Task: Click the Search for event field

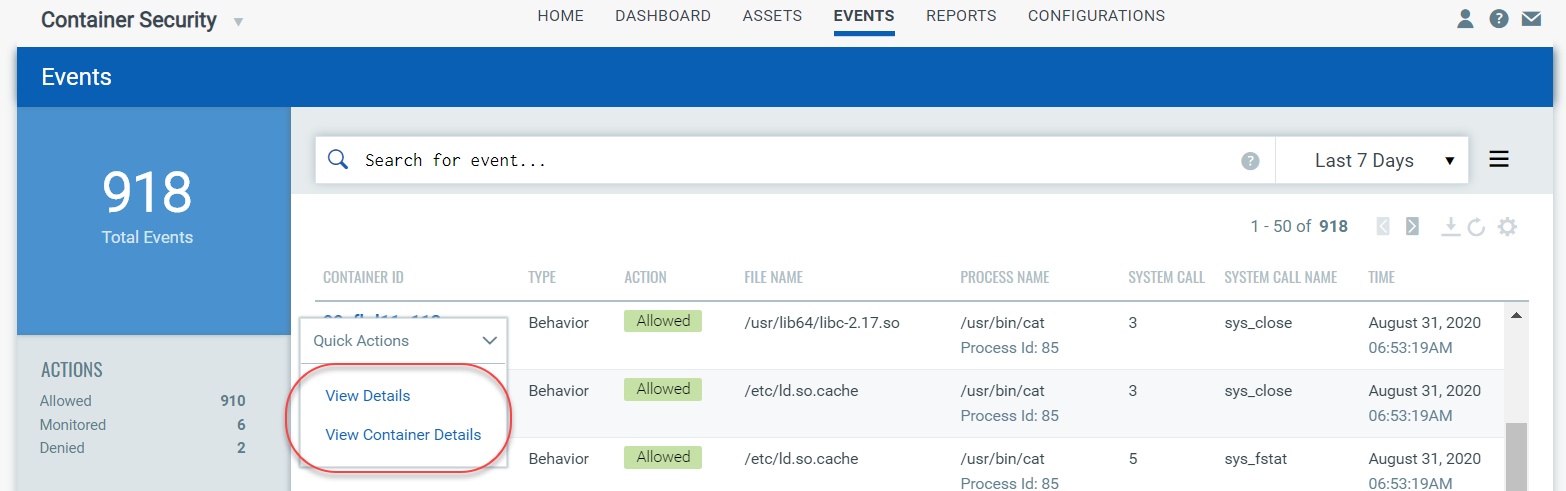Action: [x=795, y=160]
